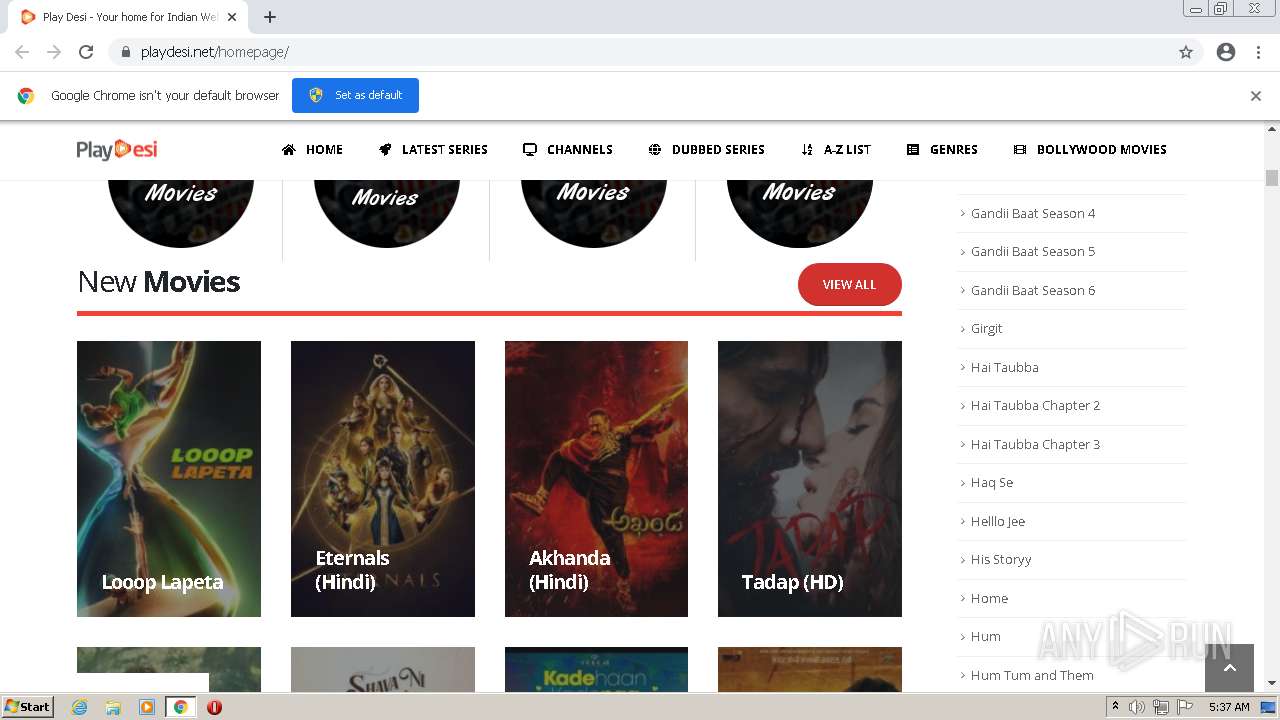The width and height of the screenshot is (1280, 720).
Task: Select the Play Desi browser tab
Action: 130,17
